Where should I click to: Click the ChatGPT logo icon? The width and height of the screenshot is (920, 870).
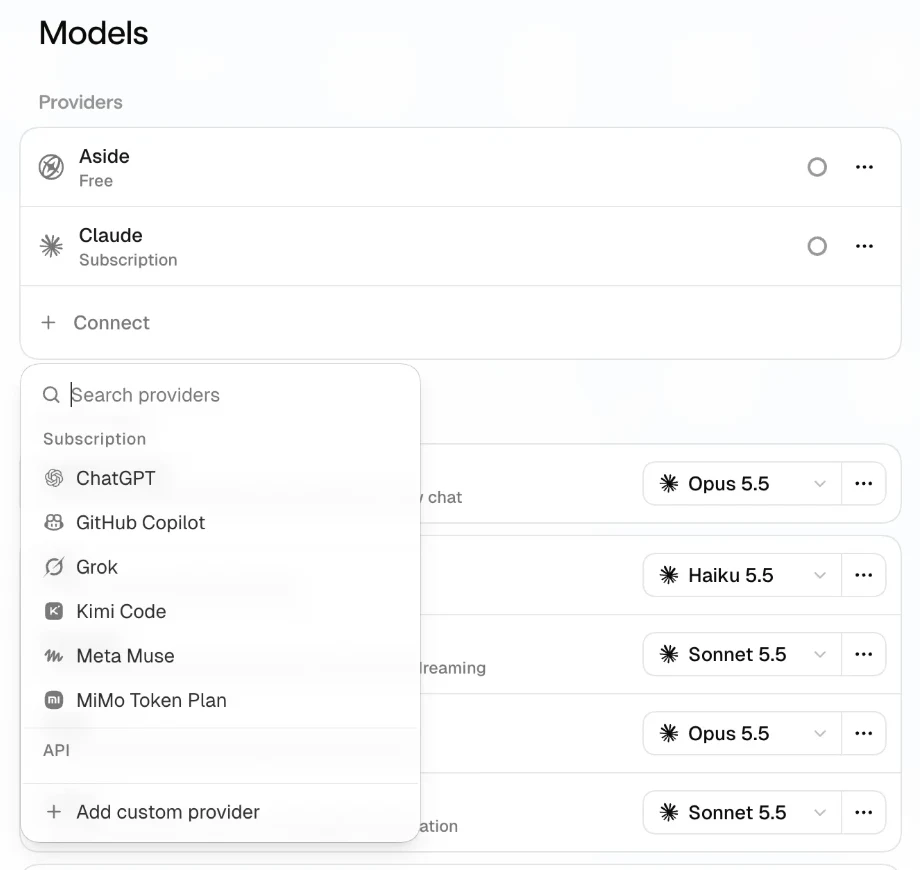tap(54, 478)
